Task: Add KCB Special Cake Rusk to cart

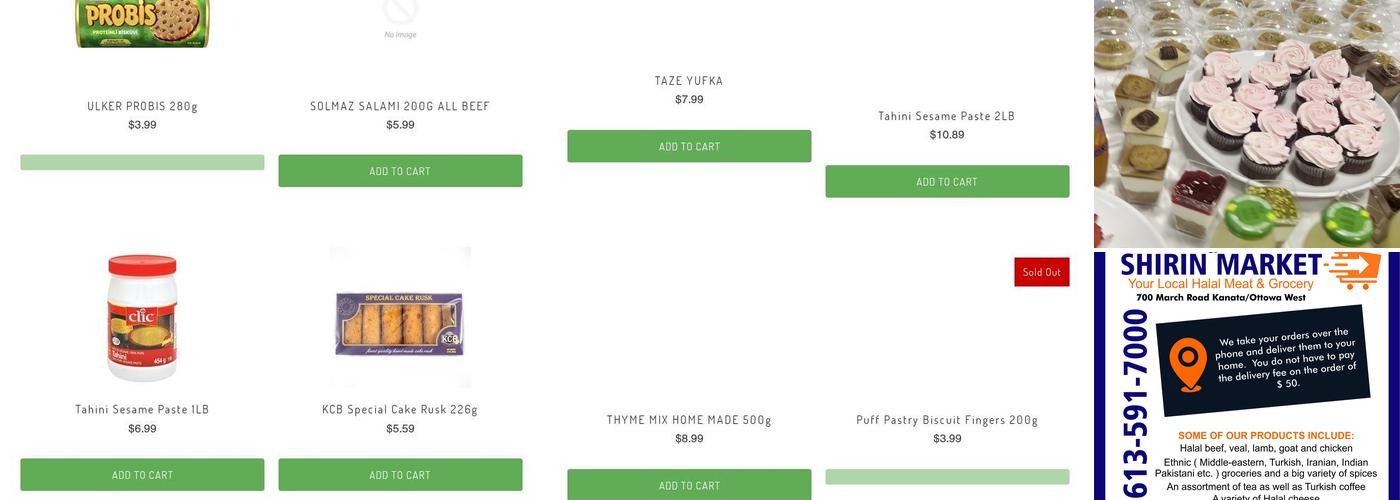Action: click(x=400, y=475)
